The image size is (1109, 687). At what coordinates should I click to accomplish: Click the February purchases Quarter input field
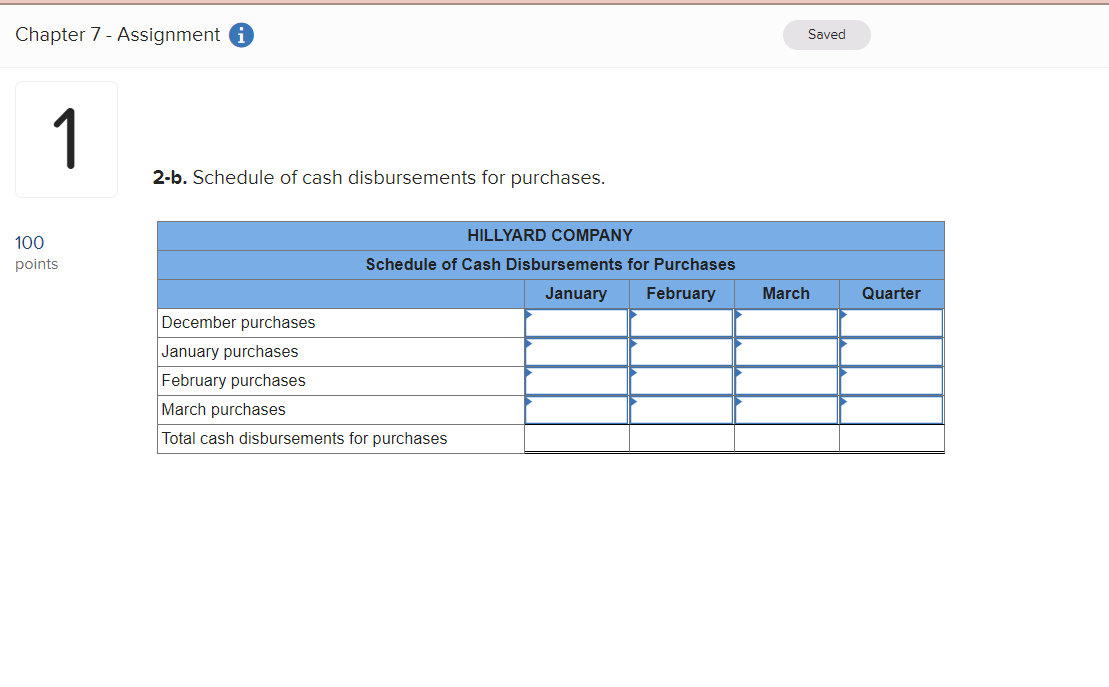point(891,381)
